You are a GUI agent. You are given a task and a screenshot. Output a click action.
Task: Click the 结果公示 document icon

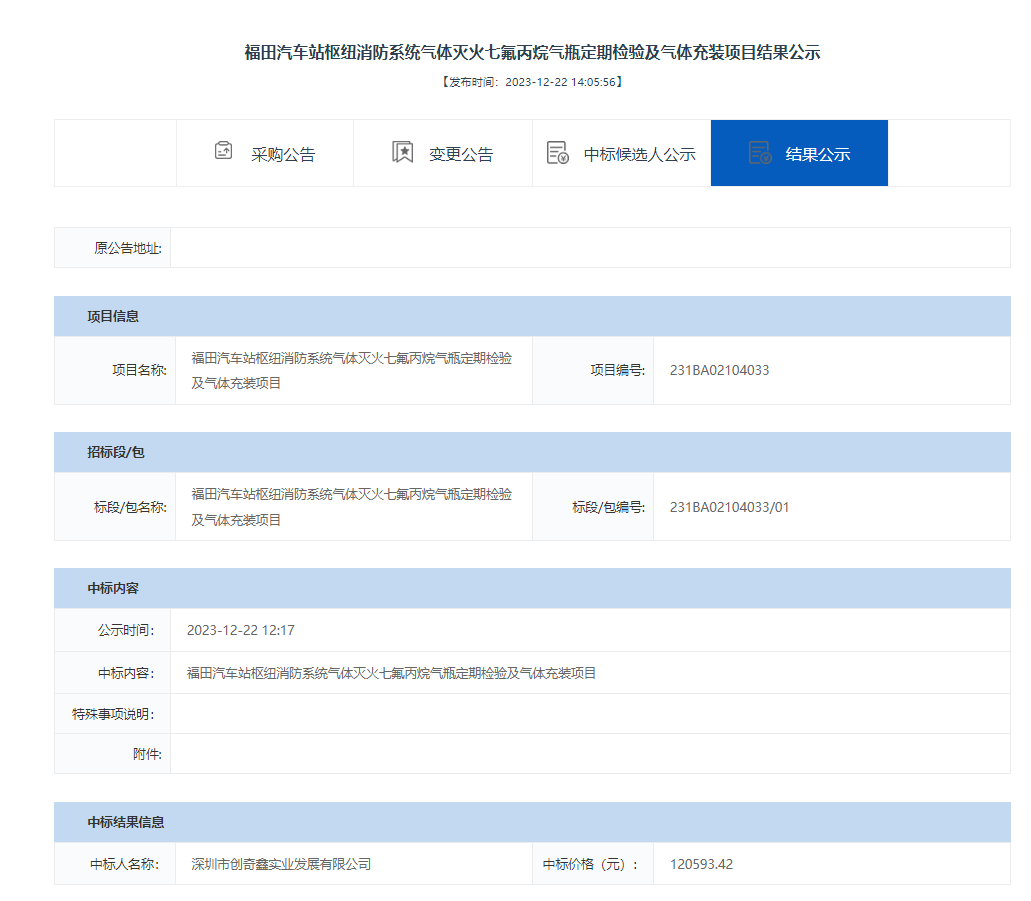(x=760, y=153)
